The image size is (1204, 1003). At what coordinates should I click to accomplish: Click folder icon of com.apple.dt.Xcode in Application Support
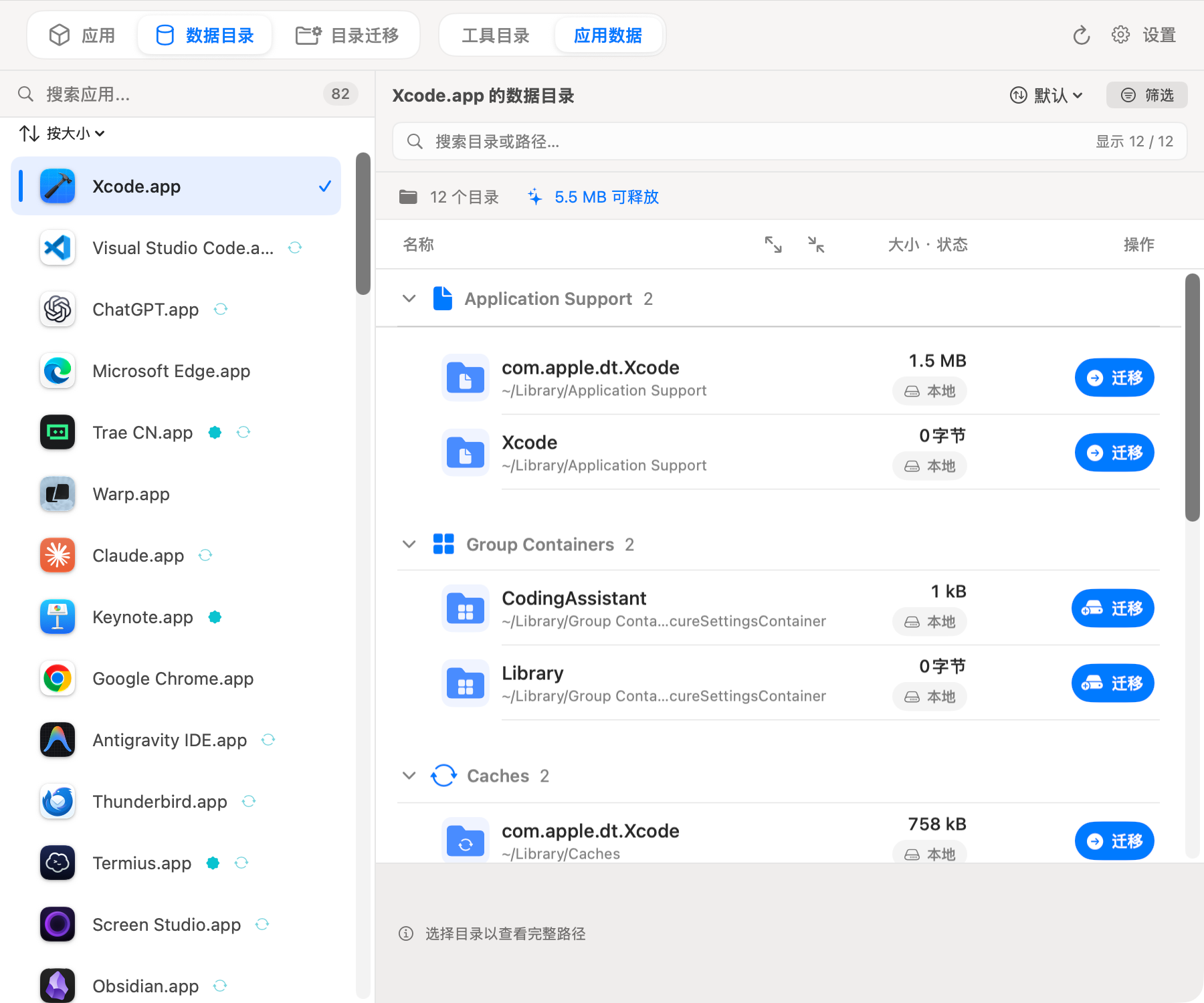[x=466, y=378]
